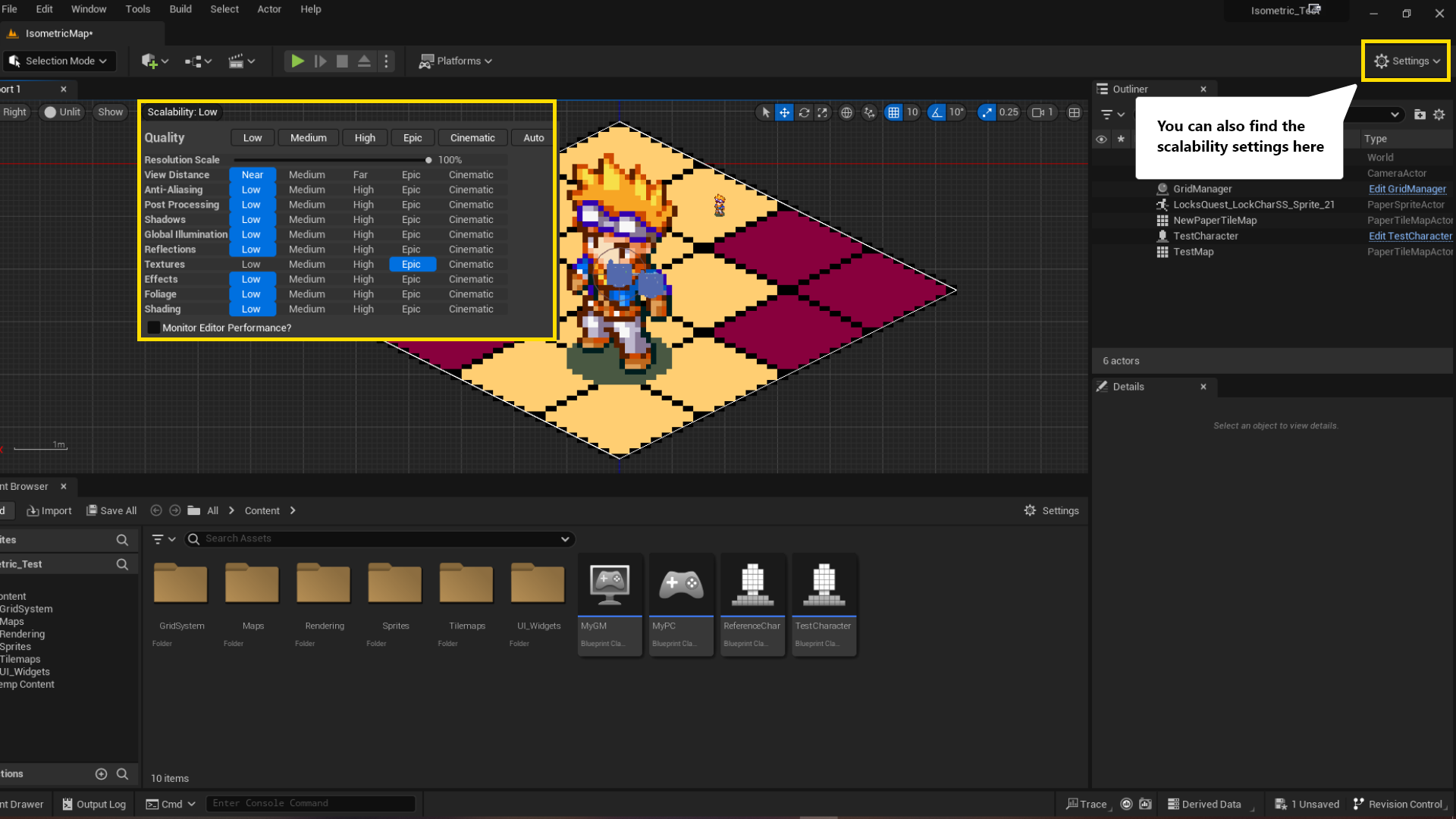The height and width of the screenshot is (819, 1456).
Task: Select the Rotate transform tool
Action: click(804, 112)
